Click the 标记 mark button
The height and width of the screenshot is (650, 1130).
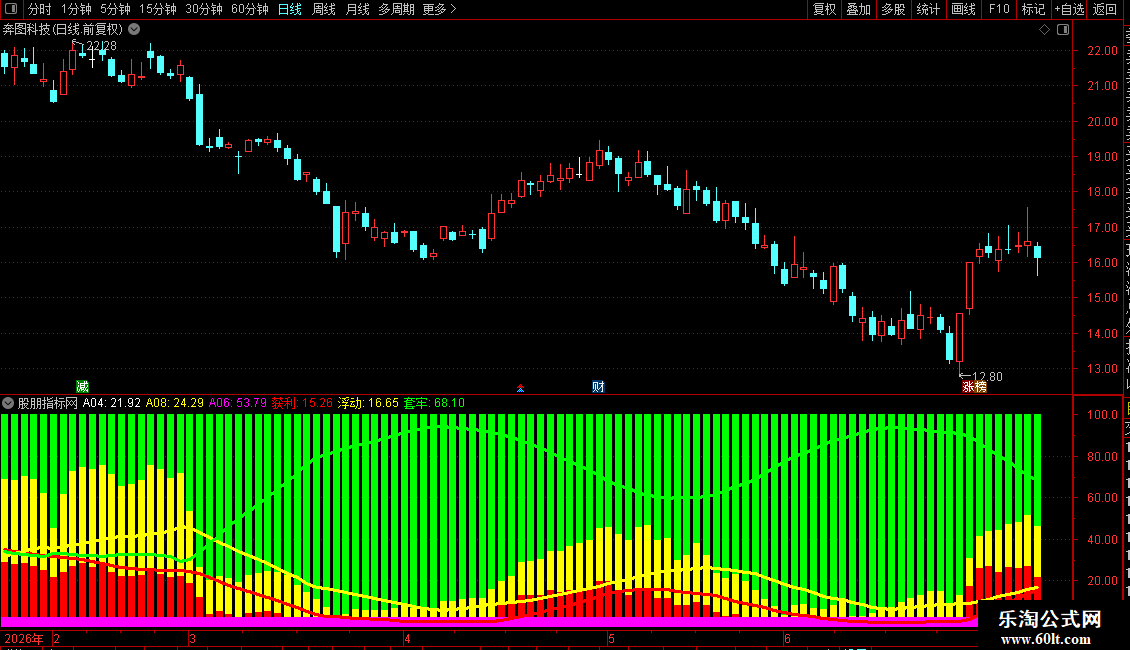(1033, 9)
